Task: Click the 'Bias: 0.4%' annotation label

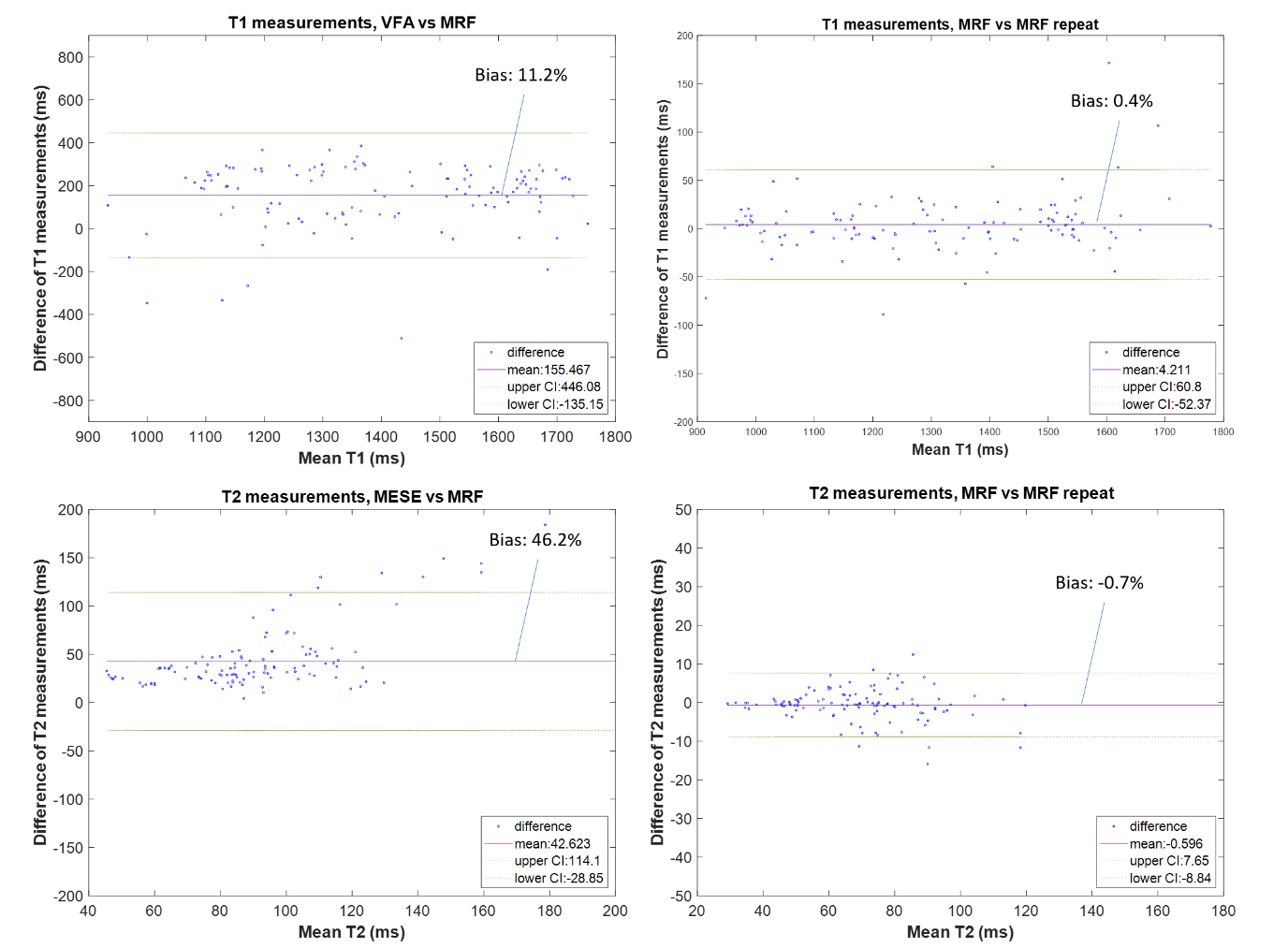Action: [1111, 101]
